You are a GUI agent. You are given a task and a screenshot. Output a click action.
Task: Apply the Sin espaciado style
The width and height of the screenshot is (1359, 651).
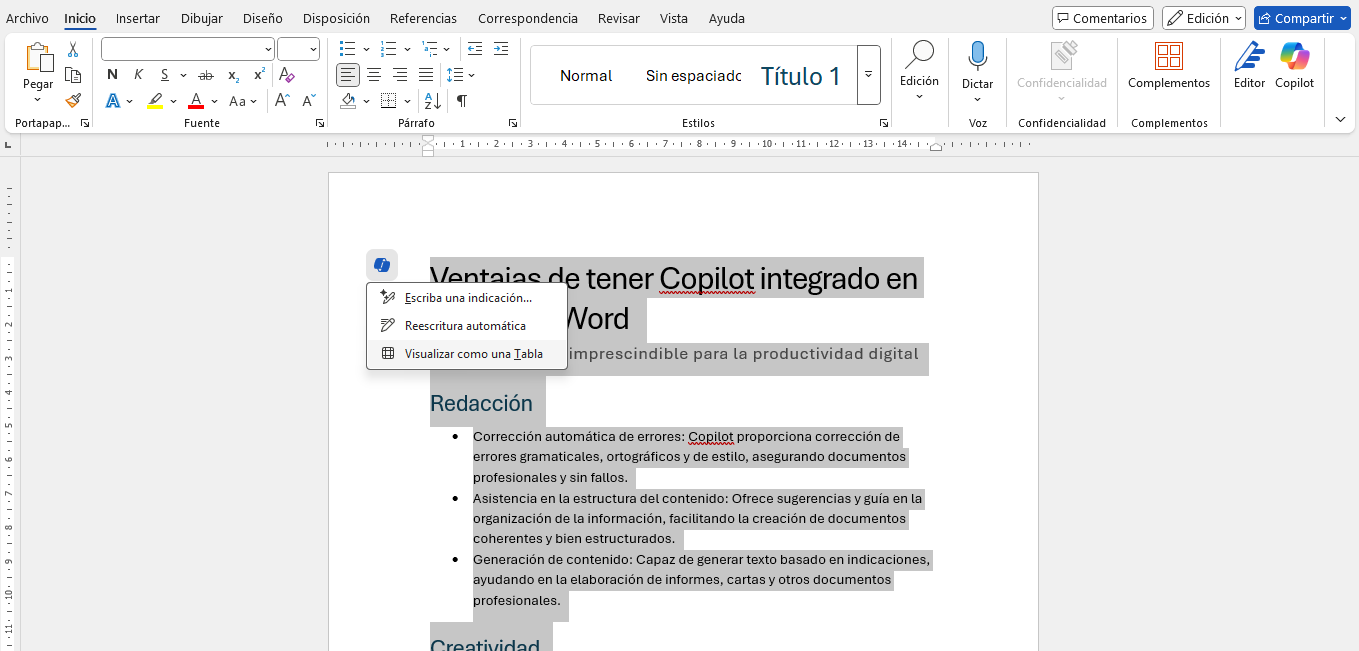[693, 76]
